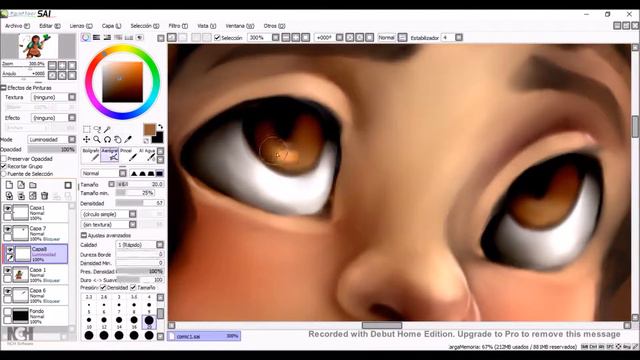Adjust the Densidad brush slider
The height and width of the screenshot is (360, 640).
tap(140, 203)
